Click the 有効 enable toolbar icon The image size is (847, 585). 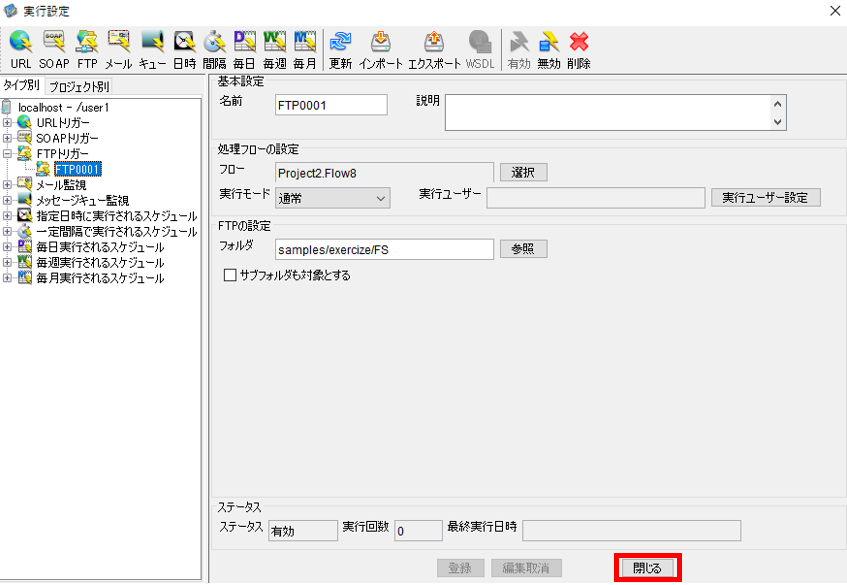click(x=519, y=50)
